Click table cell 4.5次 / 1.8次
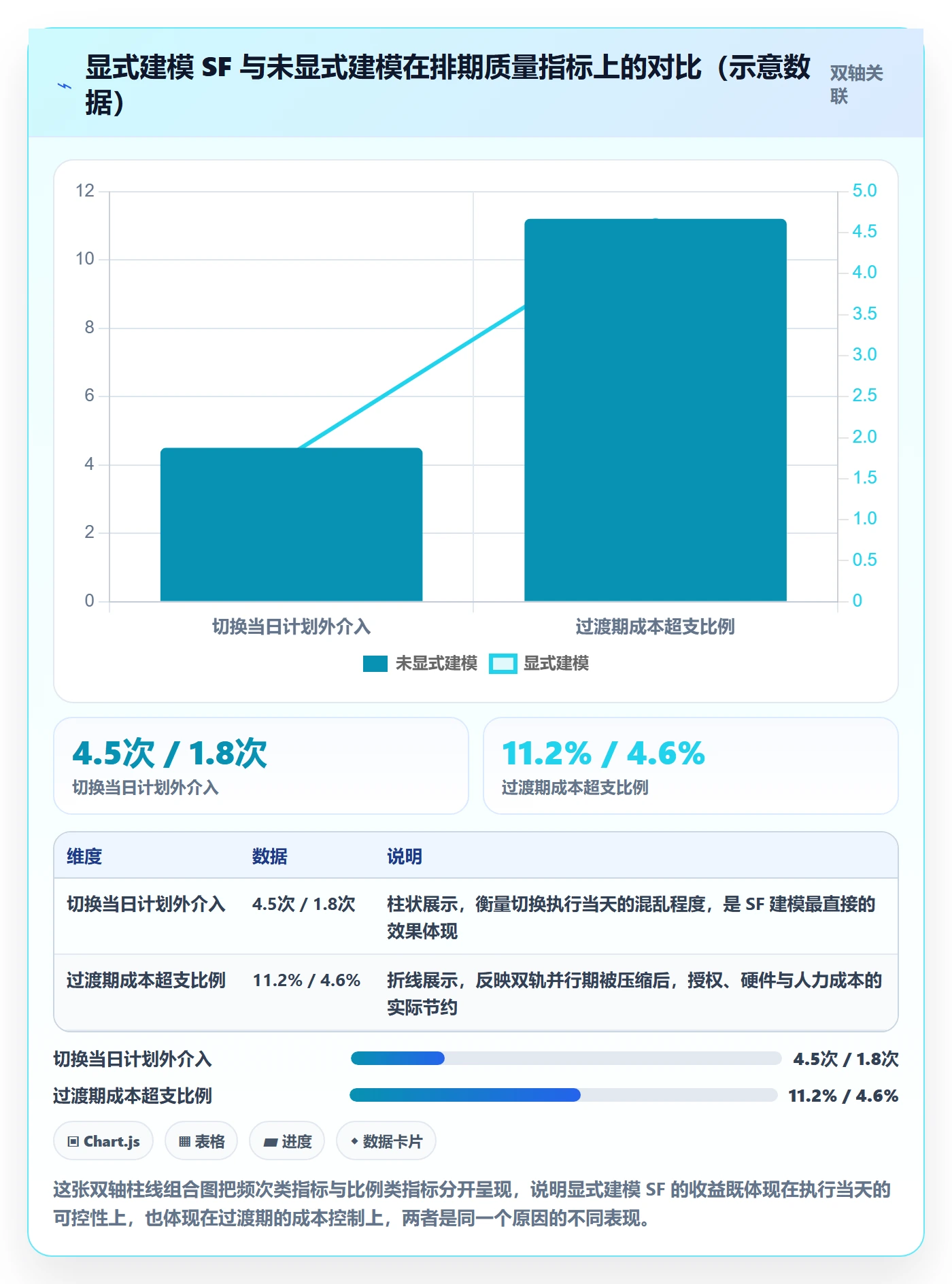952x1284 pixels. [304, 904]
